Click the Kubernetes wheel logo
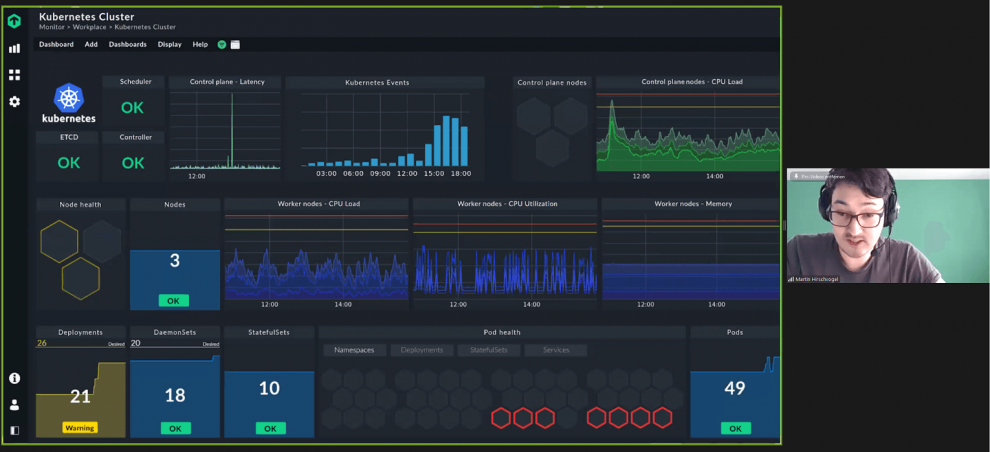The image size is (990, 452). (69, 98)
